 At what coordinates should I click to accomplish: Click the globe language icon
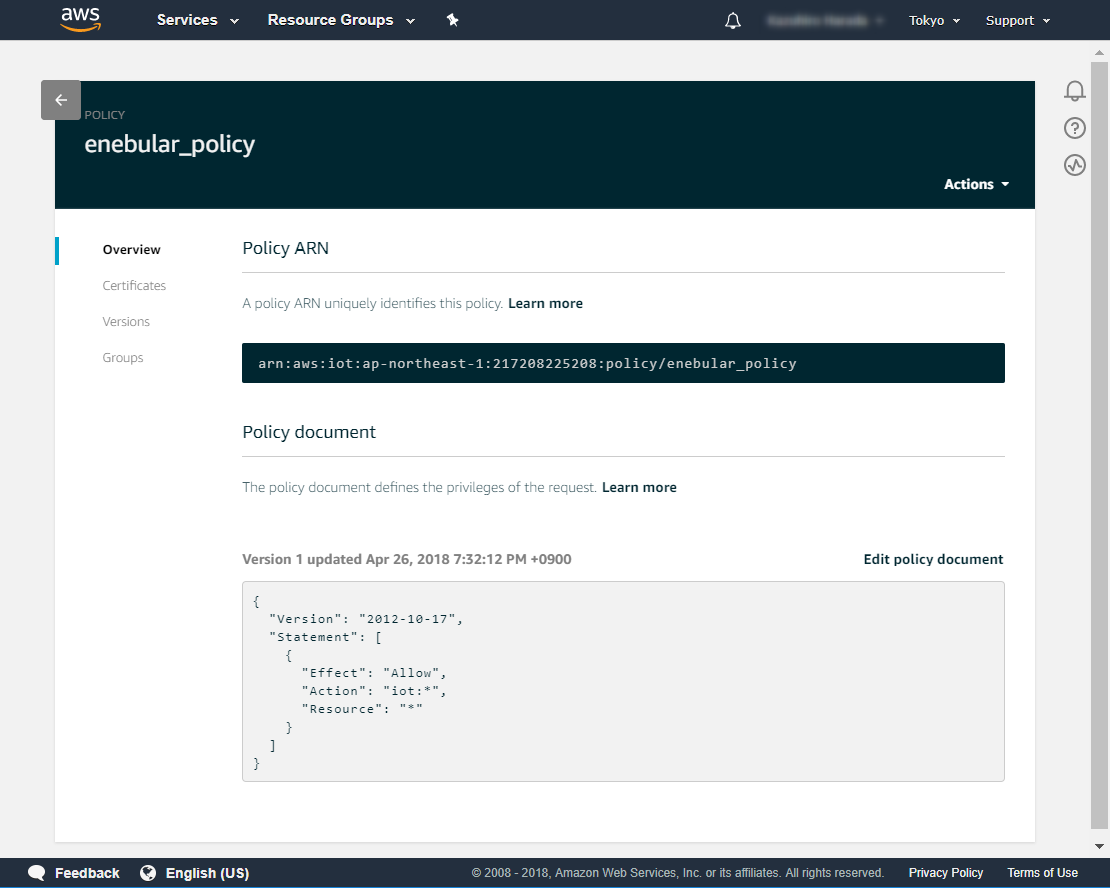click(x=148, y=873)
